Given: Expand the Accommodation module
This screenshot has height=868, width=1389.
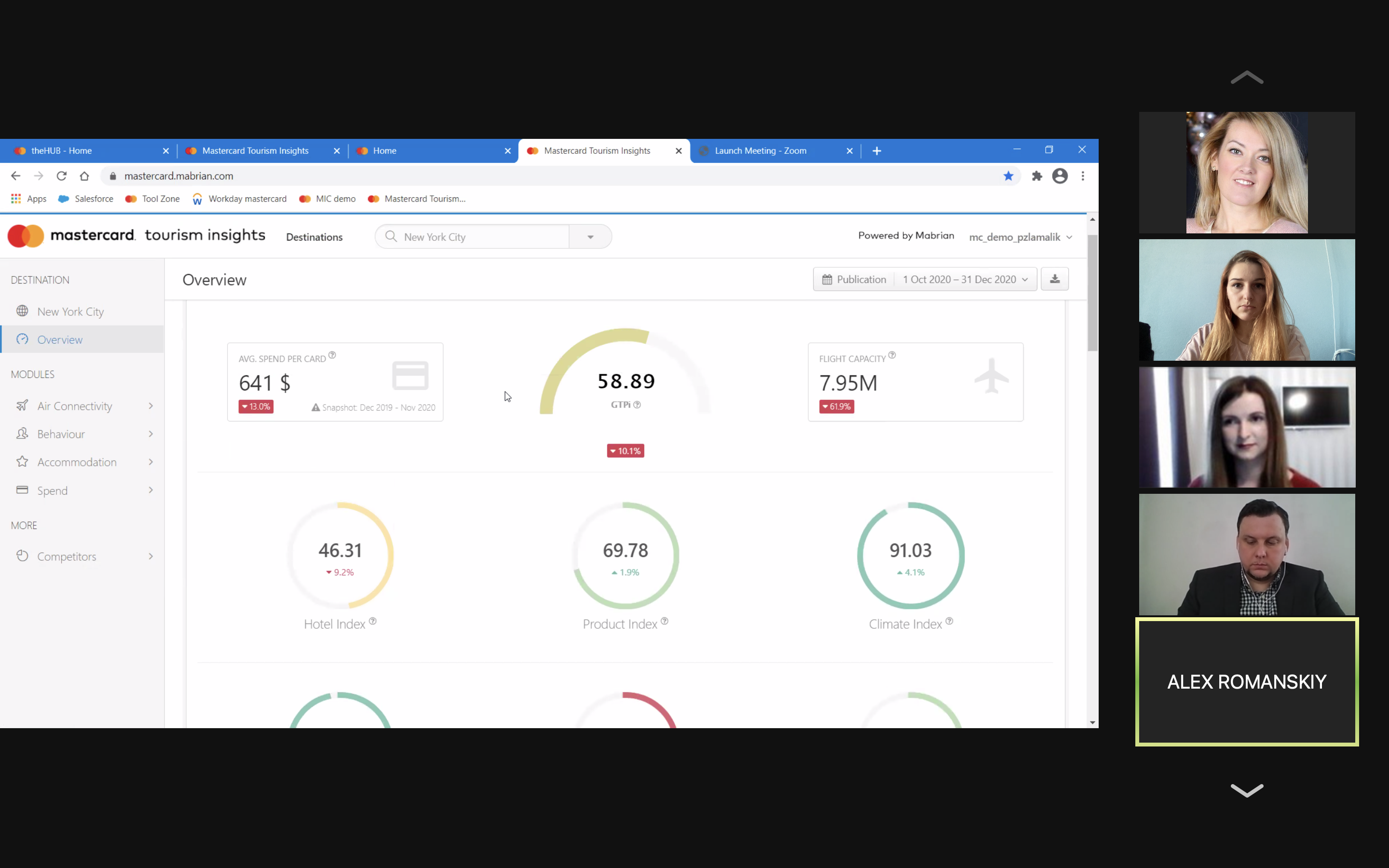Looking at the screenshot, I should (82, 462).
